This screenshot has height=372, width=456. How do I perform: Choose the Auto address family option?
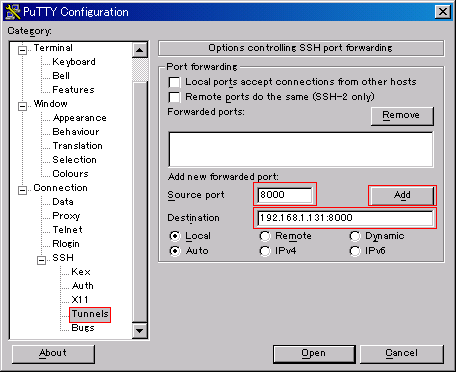tap(175, 251)
